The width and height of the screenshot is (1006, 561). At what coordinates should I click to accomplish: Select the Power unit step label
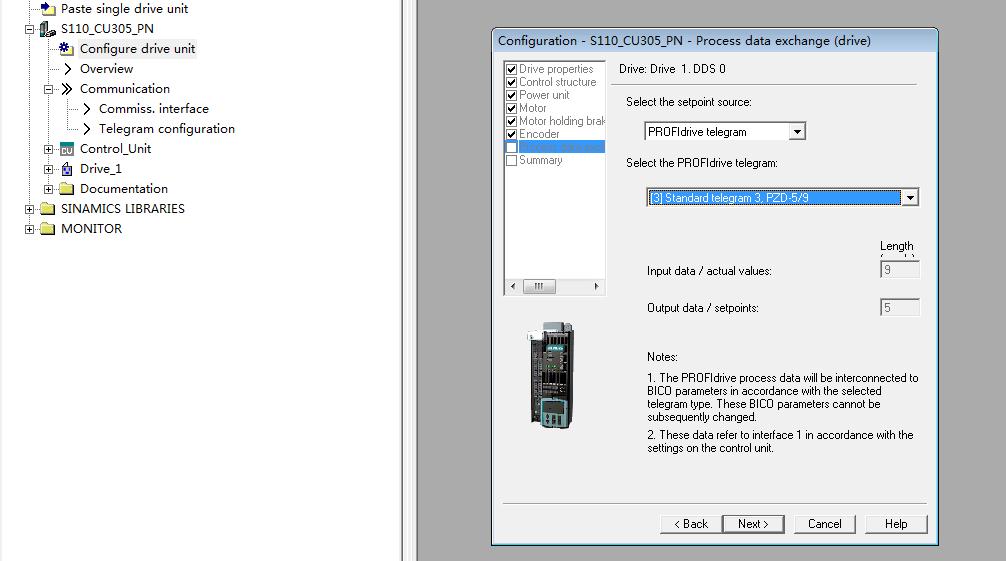click(x=544, y=95)
